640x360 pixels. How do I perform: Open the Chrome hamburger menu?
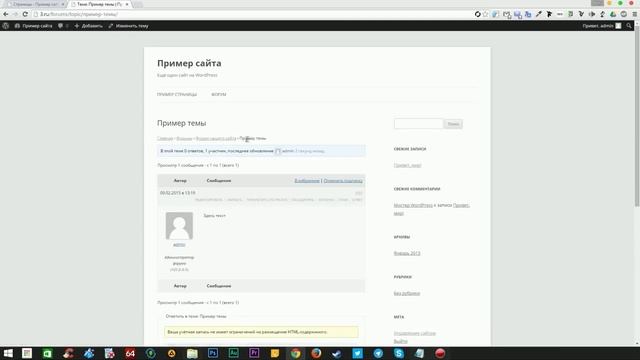pos(635,14)
